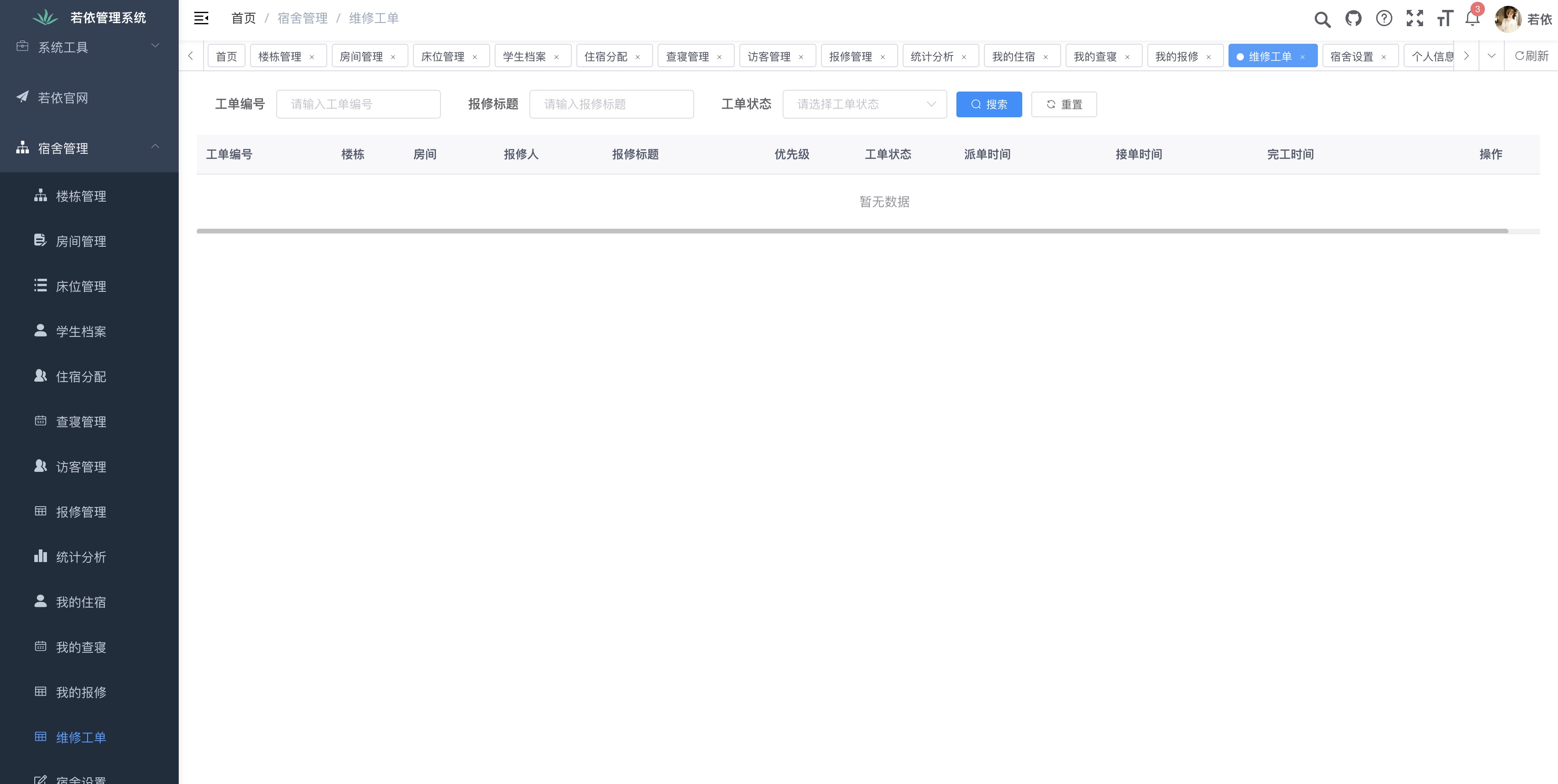Image resolution: width=1558 pixels, height=784 pixels.
Task: Close the 住宿分配 tab
Action: point(637,57)
